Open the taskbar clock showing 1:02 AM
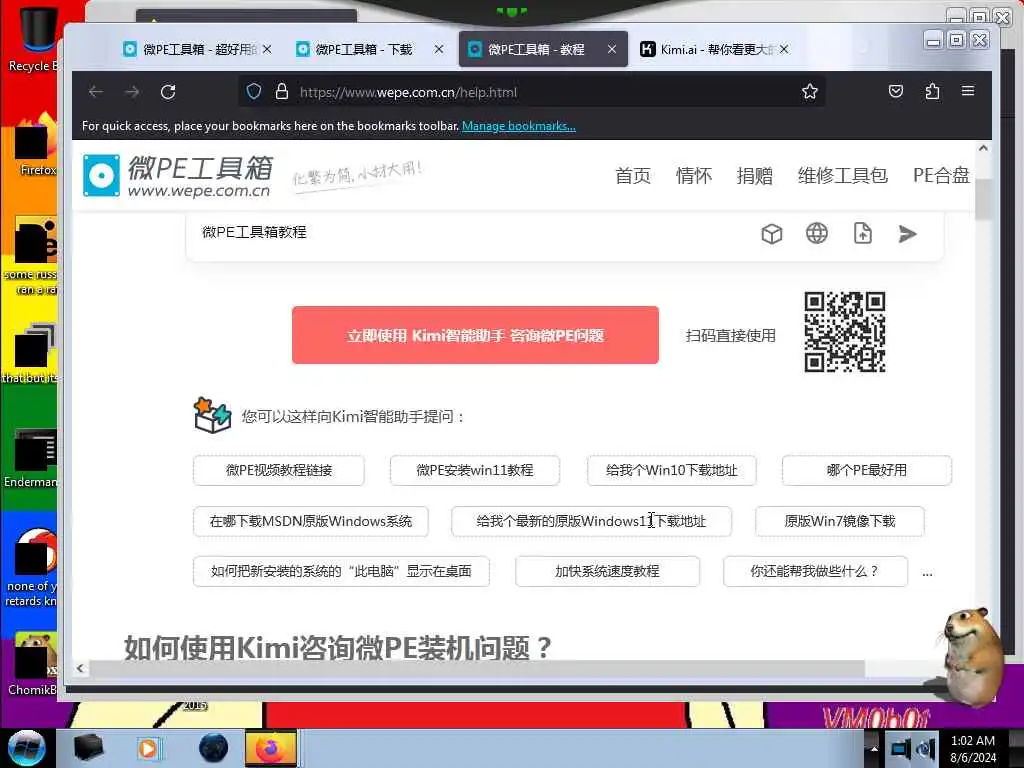This screenshot has width=1024, height=768. (x=973, y=748)
